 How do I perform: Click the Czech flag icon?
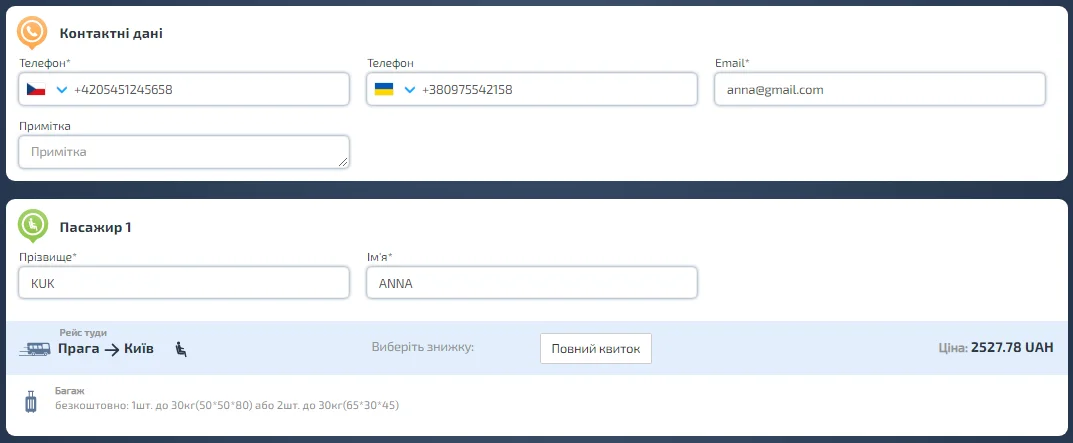(36, 90)
